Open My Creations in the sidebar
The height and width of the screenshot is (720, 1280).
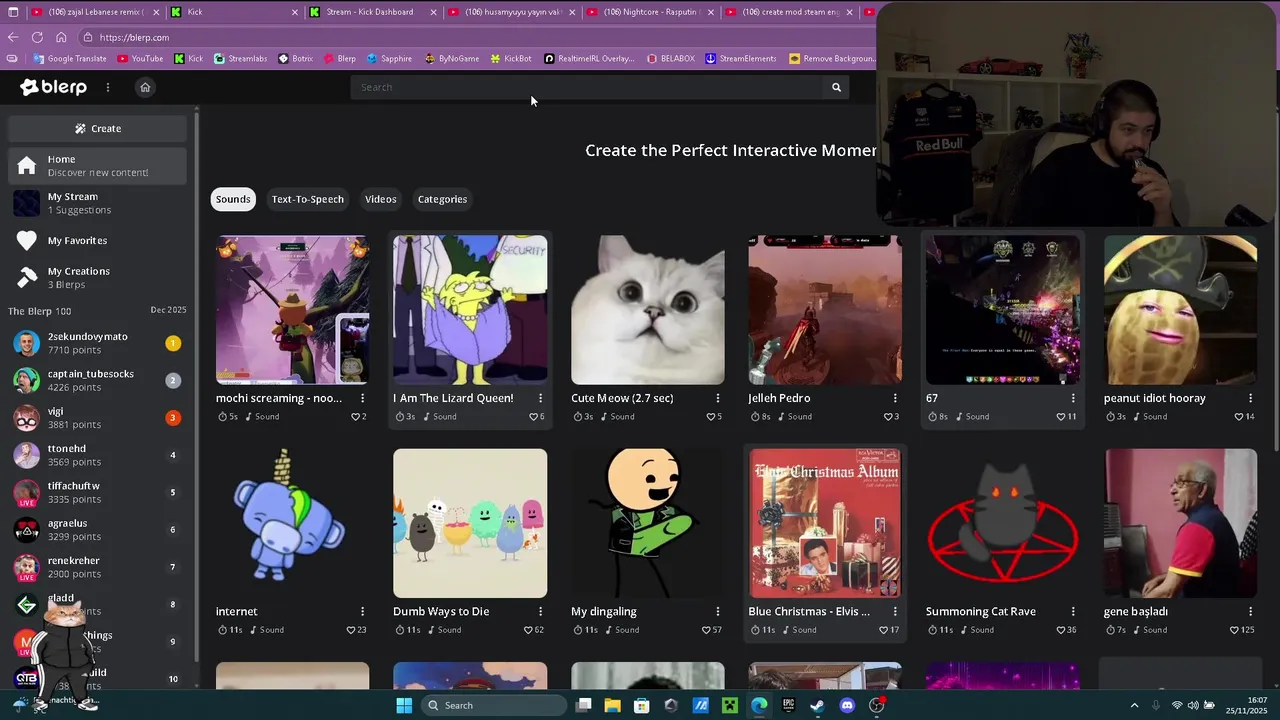98,277
